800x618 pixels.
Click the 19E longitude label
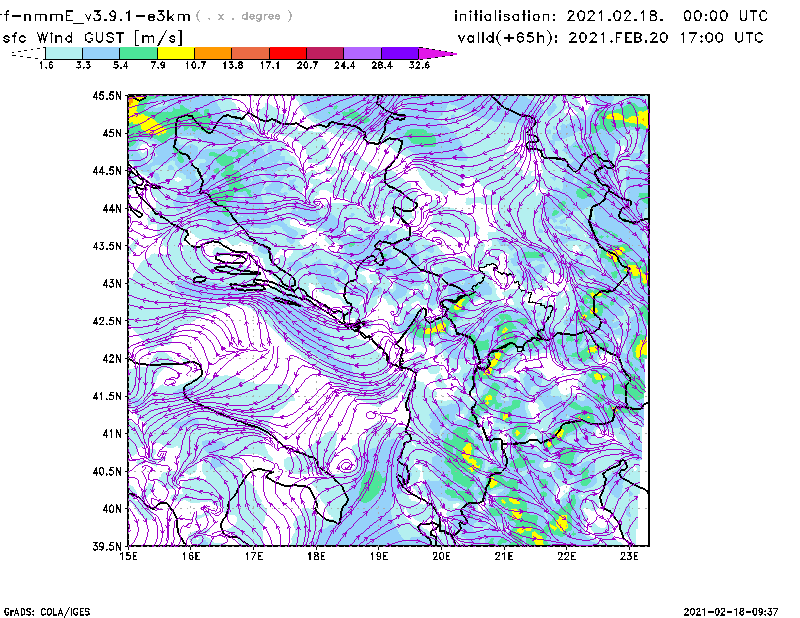point(379,556)
